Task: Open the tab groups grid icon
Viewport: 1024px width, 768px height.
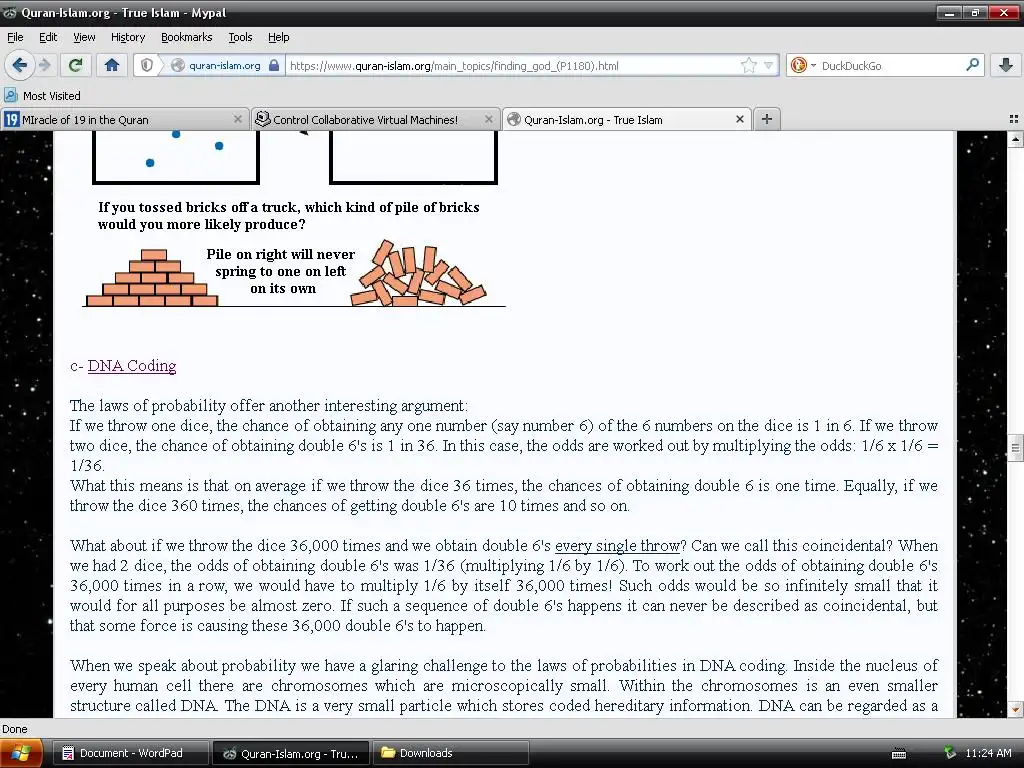Action: (1014, 119)
